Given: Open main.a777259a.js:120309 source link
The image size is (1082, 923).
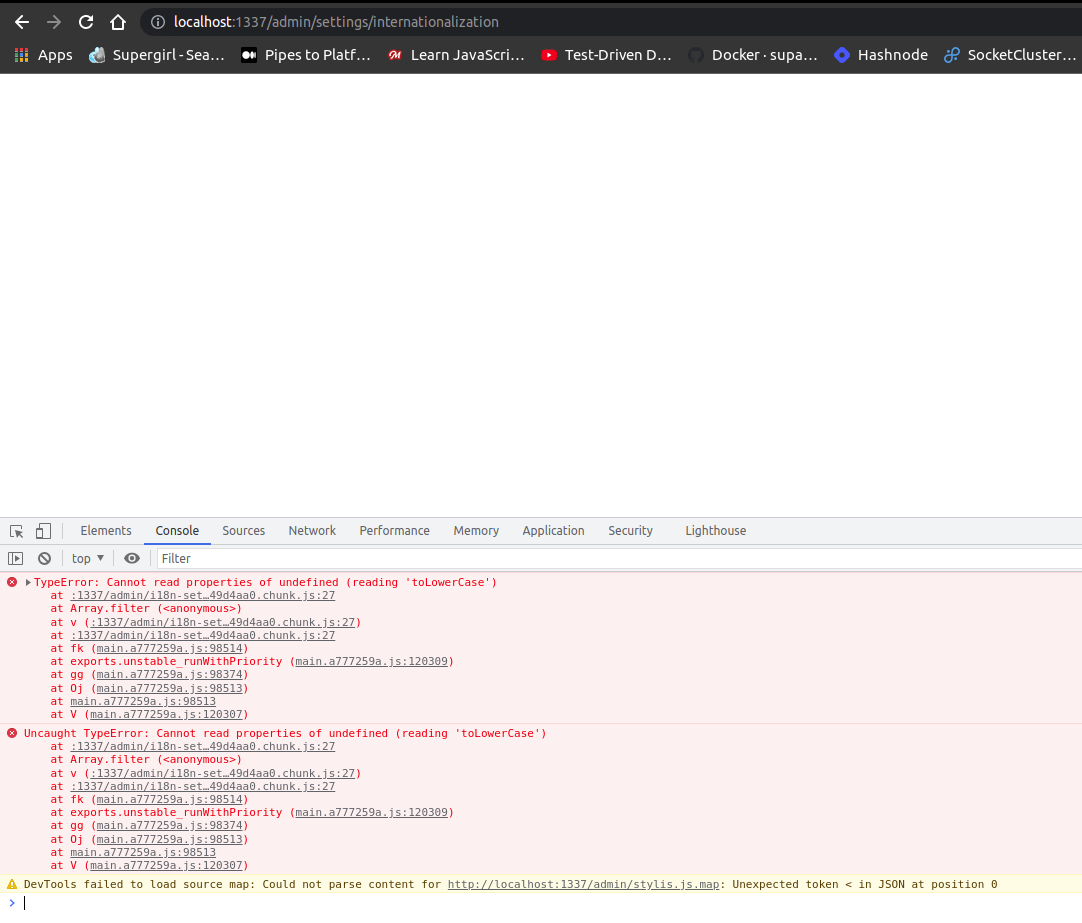Looking at the screenshot, I should 372,661.
